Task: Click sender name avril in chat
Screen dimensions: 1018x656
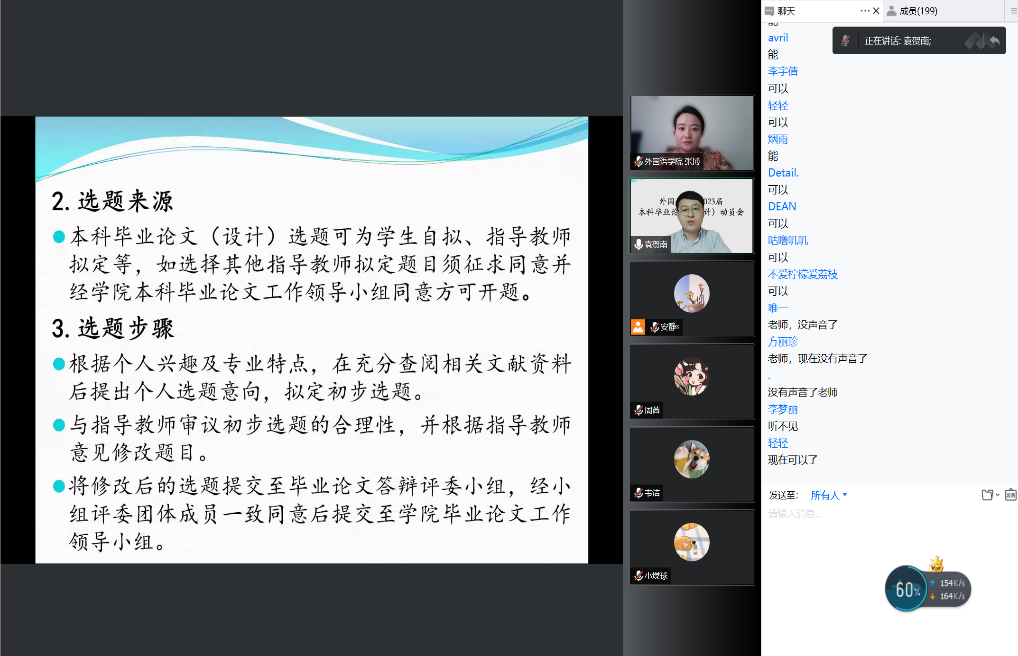Action: pos(778,38)
